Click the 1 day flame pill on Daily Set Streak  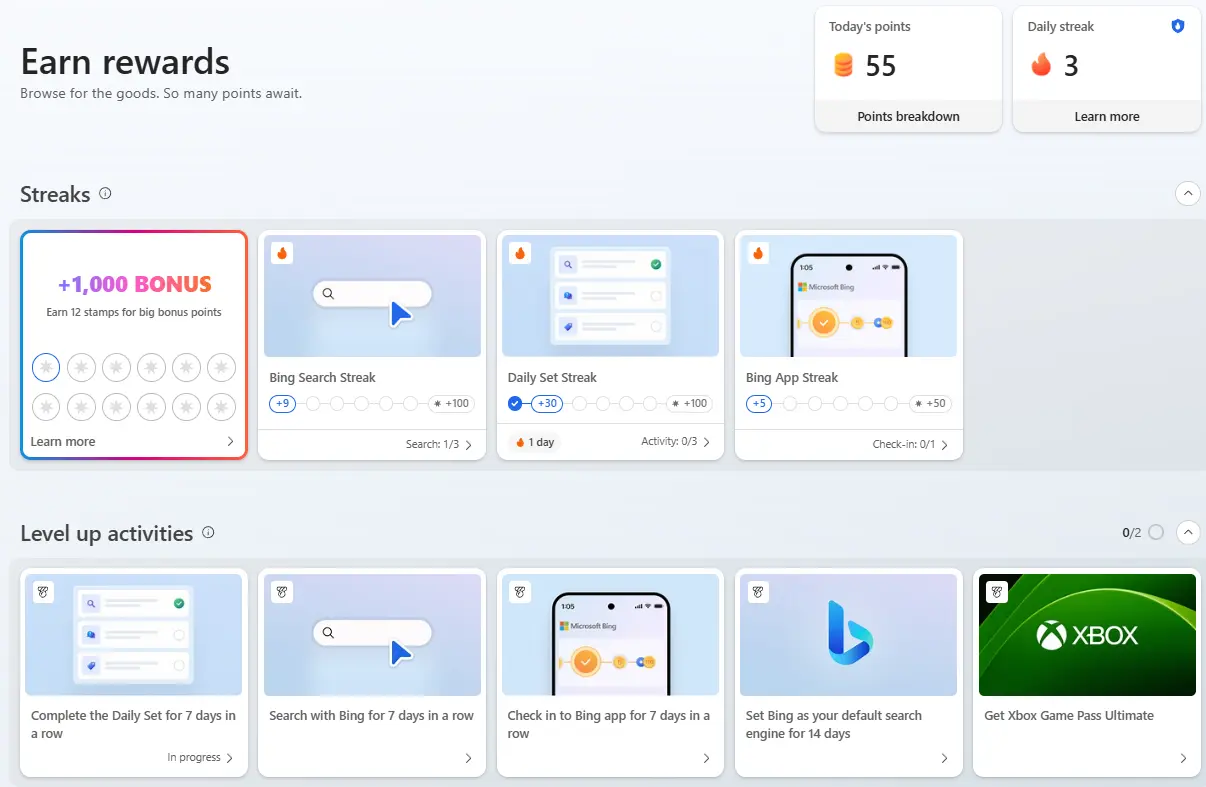(x=534, y=442)
